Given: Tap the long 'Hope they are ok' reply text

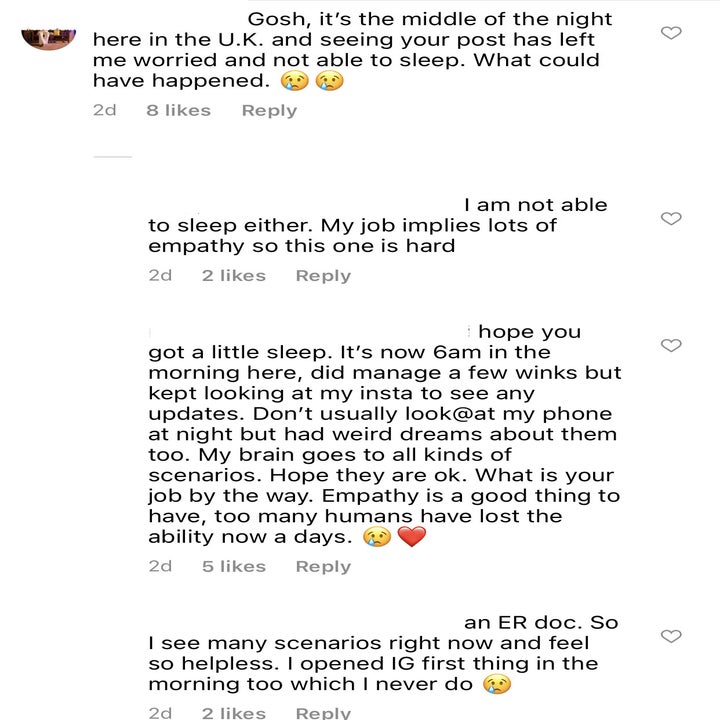Looking at the screenshot, I should (x=380, y=435).
